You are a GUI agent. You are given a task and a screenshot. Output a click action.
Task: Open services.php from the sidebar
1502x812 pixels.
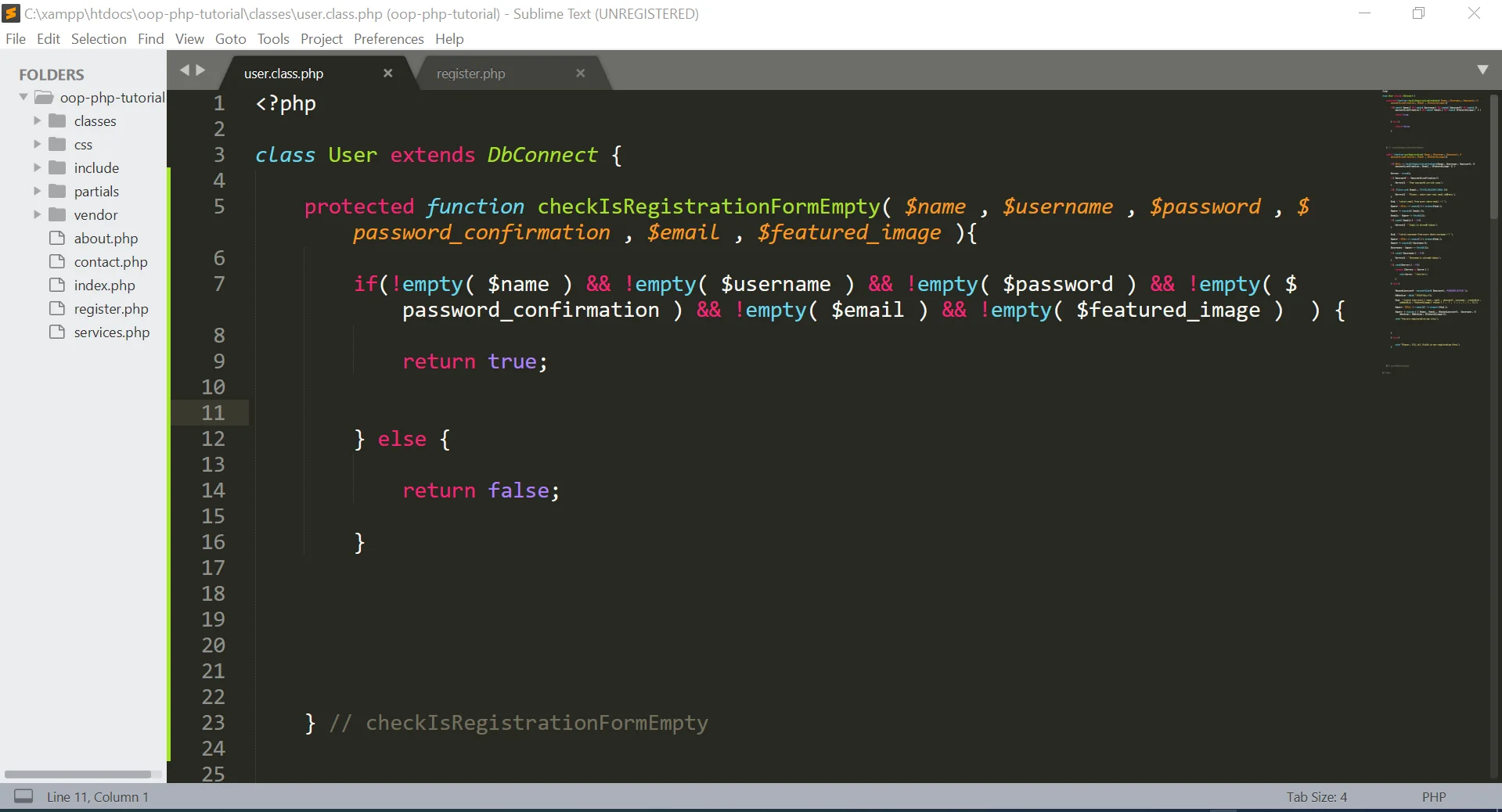click(112, 332)
